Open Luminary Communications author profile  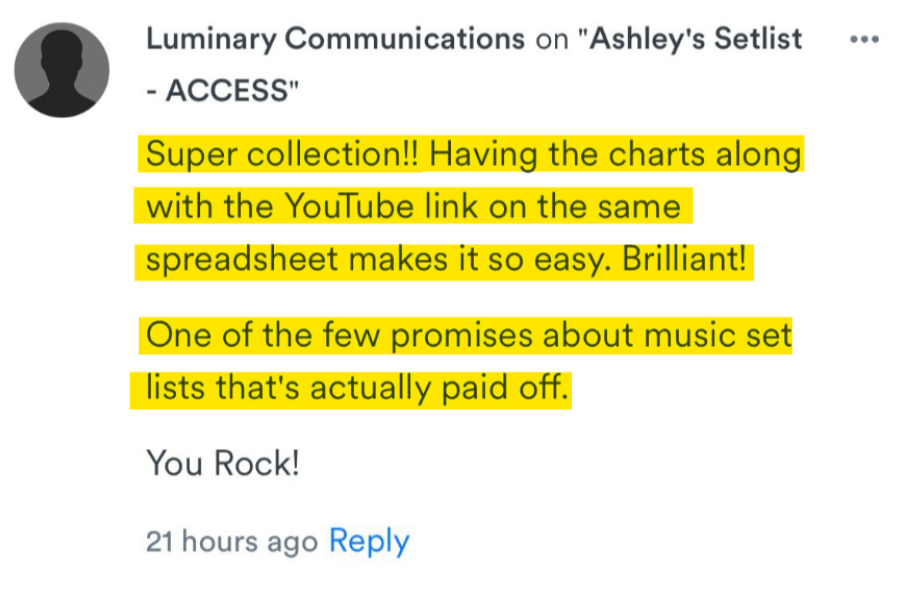335,40
